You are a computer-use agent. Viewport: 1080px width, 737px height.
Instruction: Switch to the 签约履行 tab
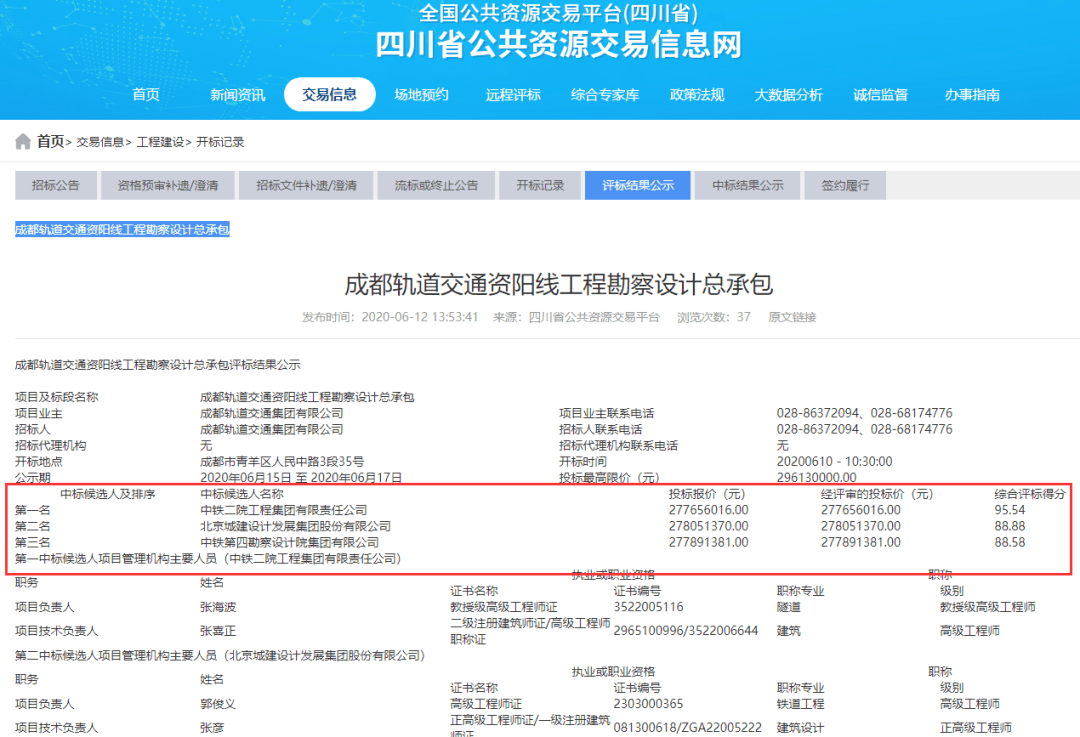point(844,185)
